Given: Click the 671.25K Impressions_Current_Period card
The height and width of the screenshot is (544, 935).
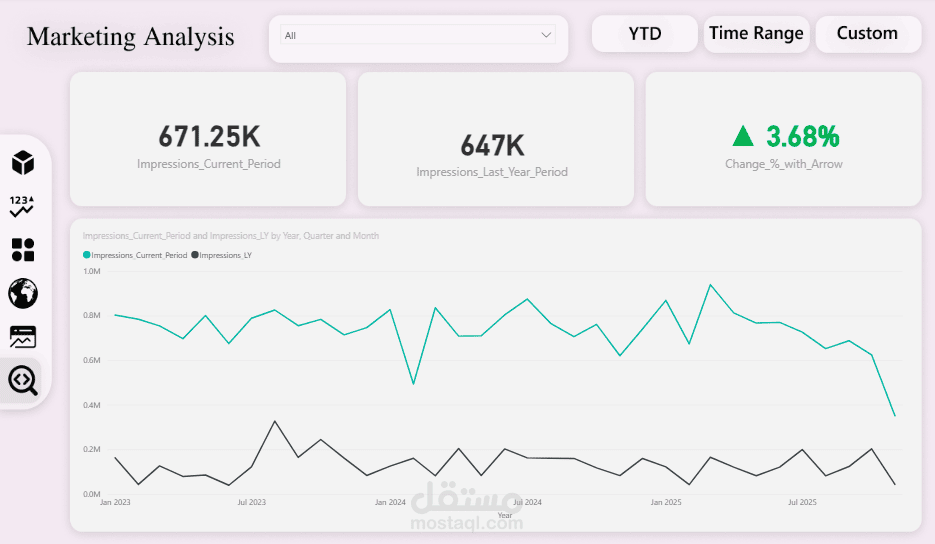Looking at the screenshot, I should 208,139.
